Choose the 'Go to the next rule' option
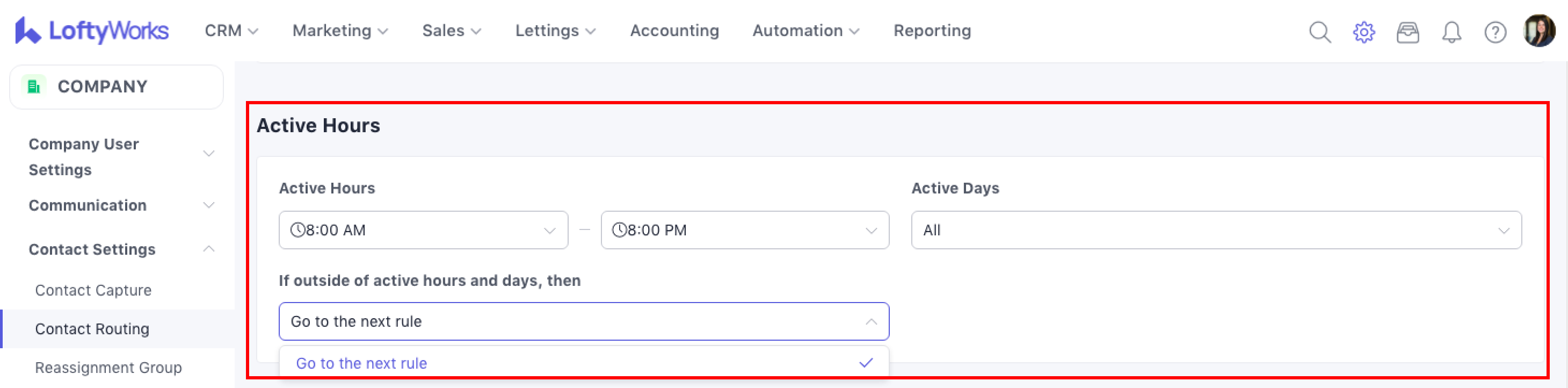 click(x=361, y=363)
